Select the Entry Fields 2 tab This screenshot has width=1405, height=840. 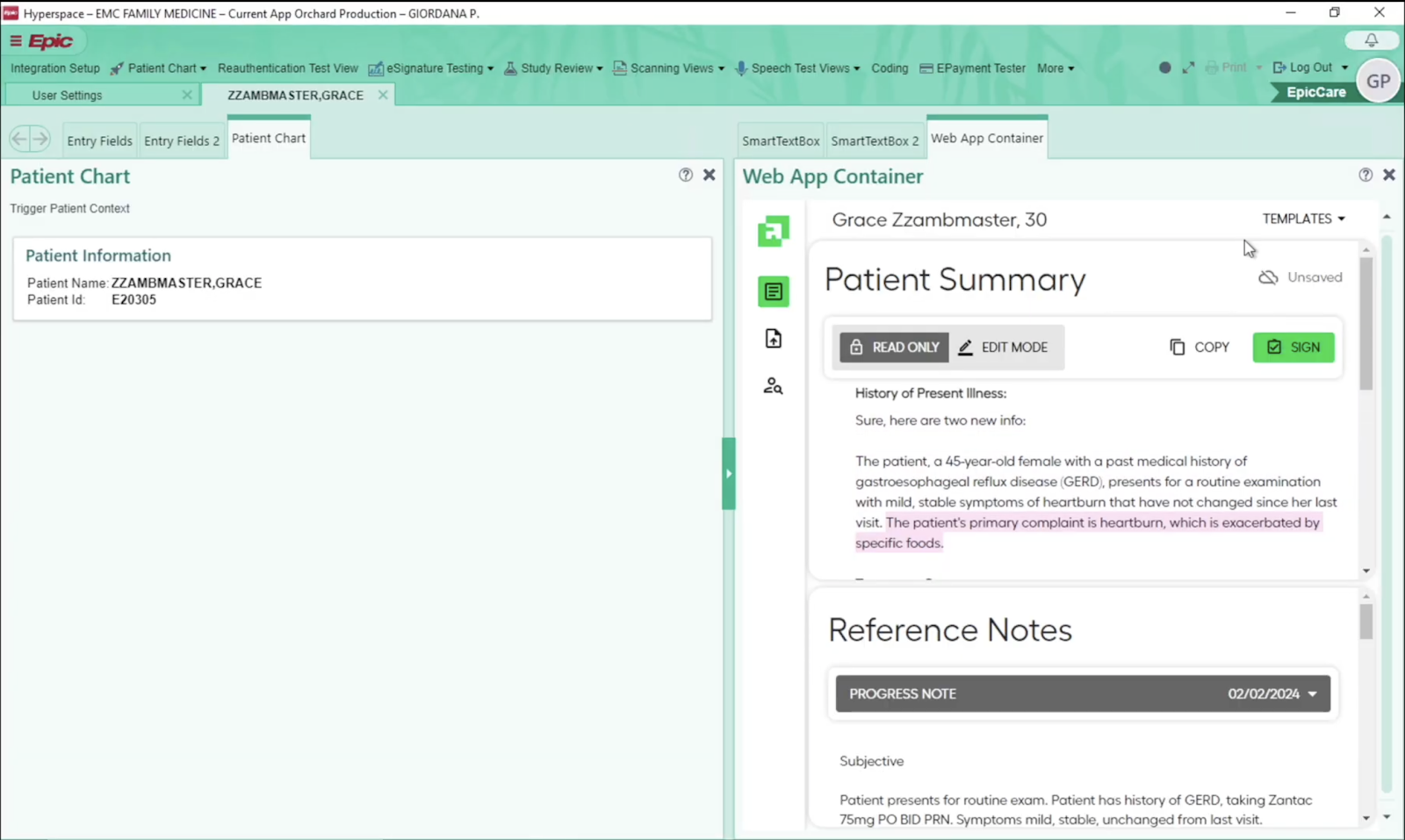click(182, 140)
